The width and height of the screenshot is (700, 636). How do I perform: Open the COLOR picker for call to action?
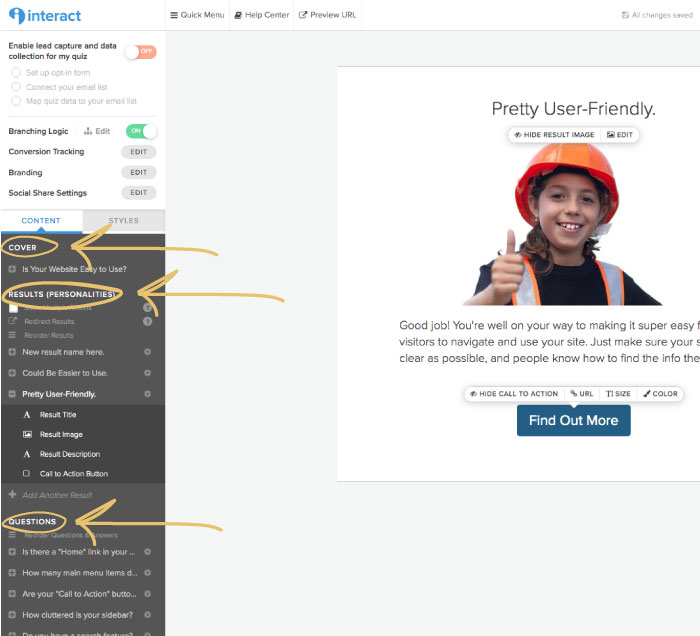click(660, 394)
